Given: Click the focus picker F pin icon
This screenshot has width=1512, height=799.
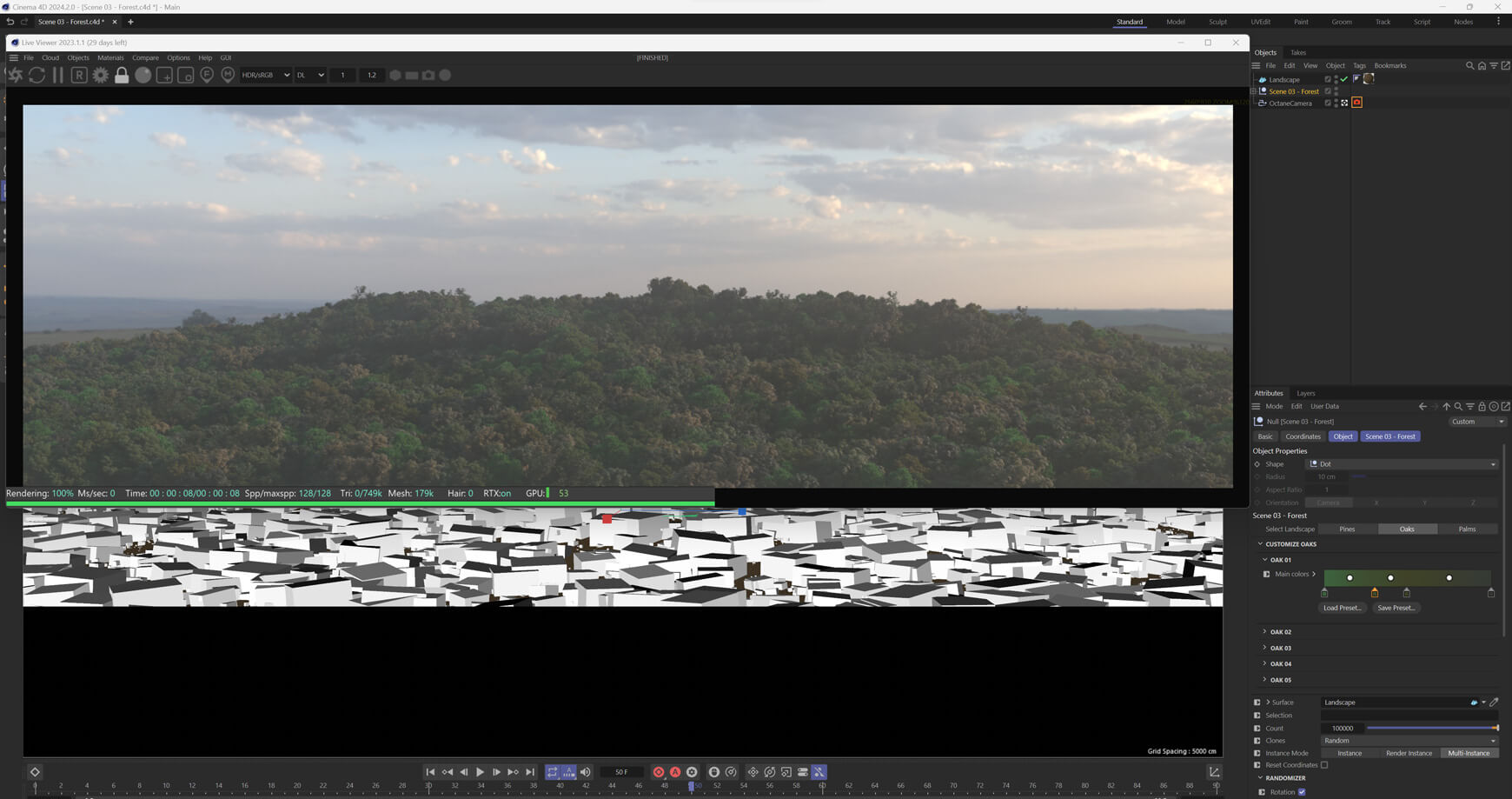Looking at the screenshot, I should (207, 76).
